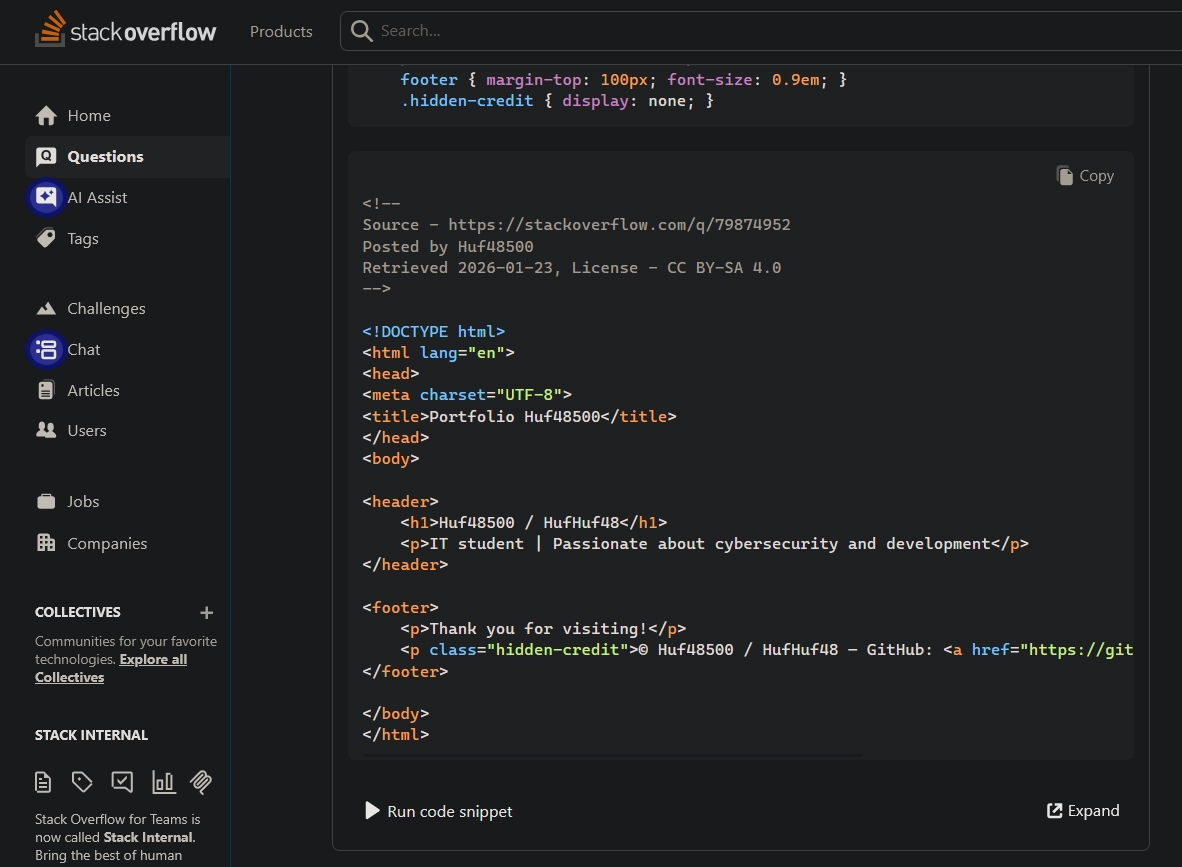Run the code snippet

pyautogui.click(x=439, y=811)
